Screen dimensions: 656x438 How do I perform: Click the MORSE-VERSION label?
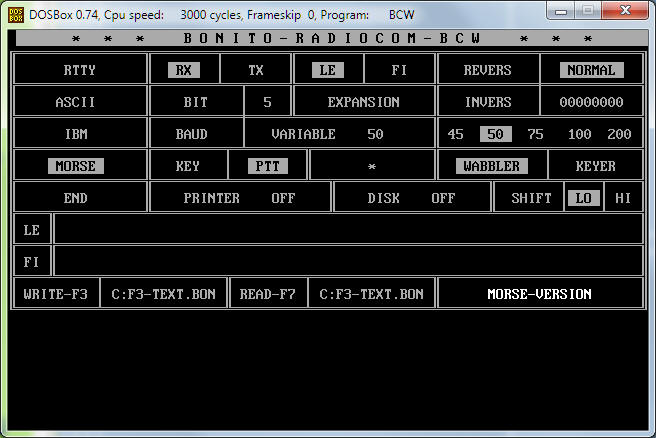[x=540, y=294]
